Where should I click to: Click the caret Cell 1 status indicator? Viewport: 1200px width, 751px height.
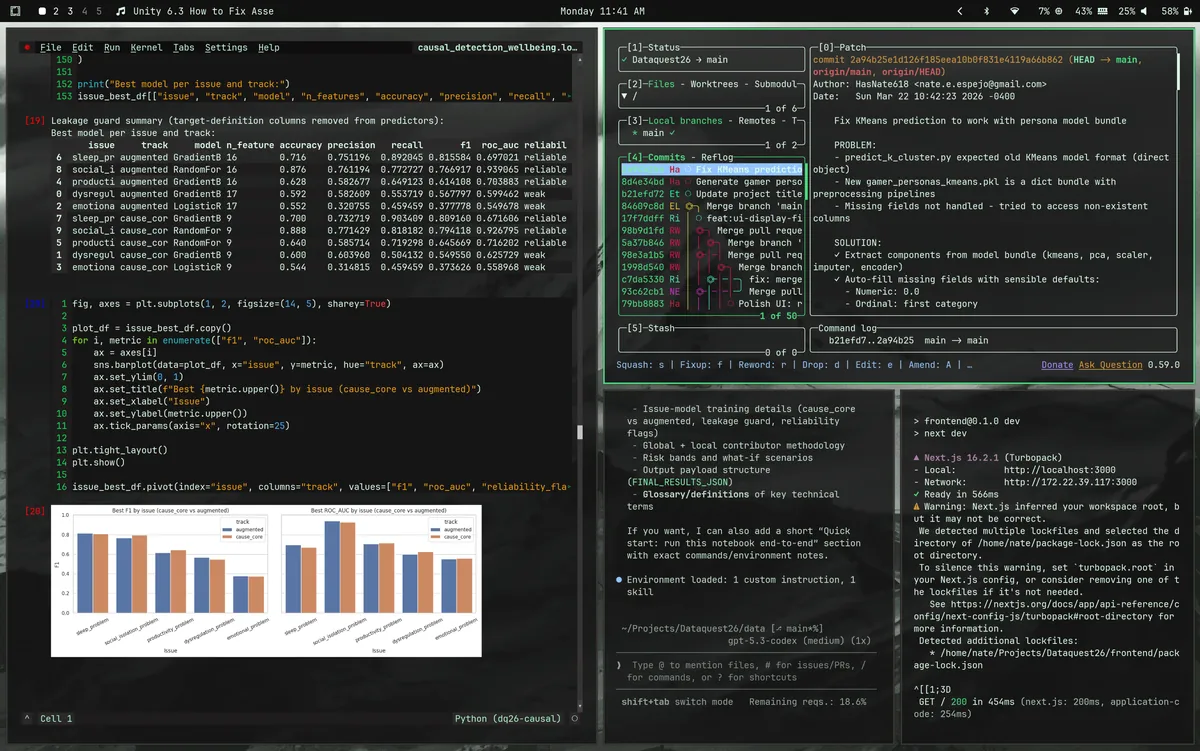48,718
